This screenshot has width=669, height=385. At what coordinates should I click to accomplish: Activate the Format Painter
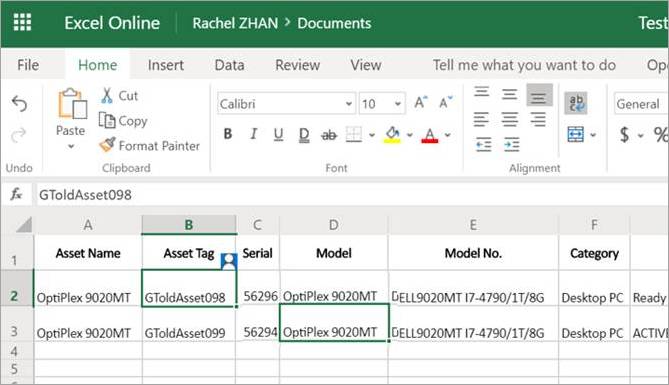(x=149, y=146)
